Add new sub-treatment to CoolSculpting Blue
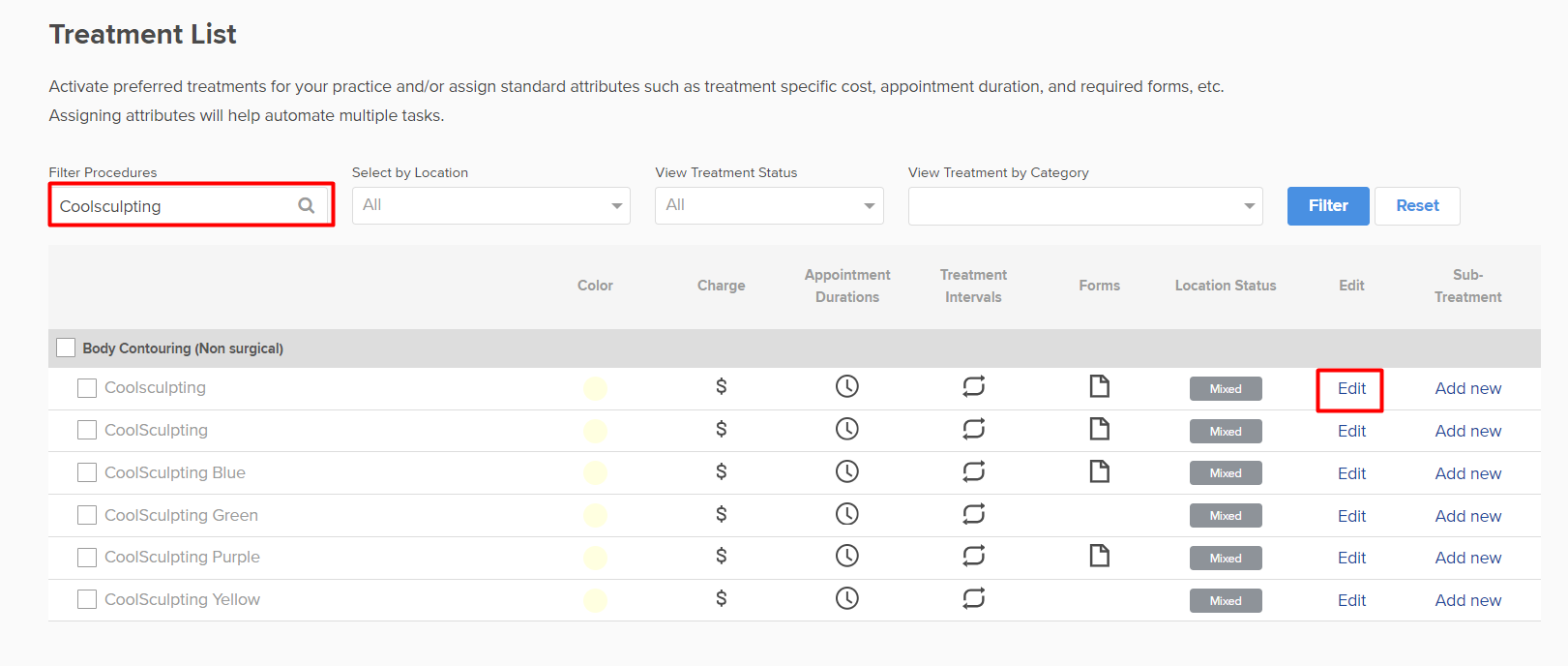 tap(1468, 473)
